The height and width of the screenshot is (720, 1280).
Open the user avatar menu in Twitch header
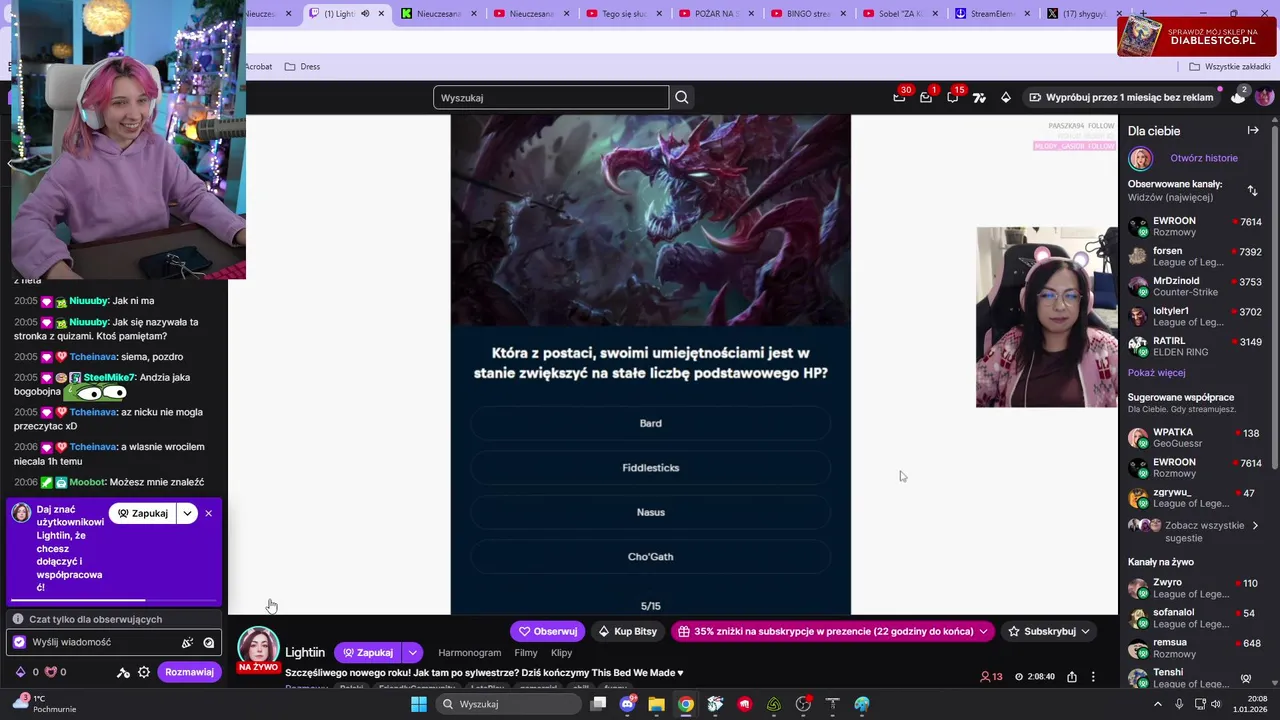[1265, 97]
